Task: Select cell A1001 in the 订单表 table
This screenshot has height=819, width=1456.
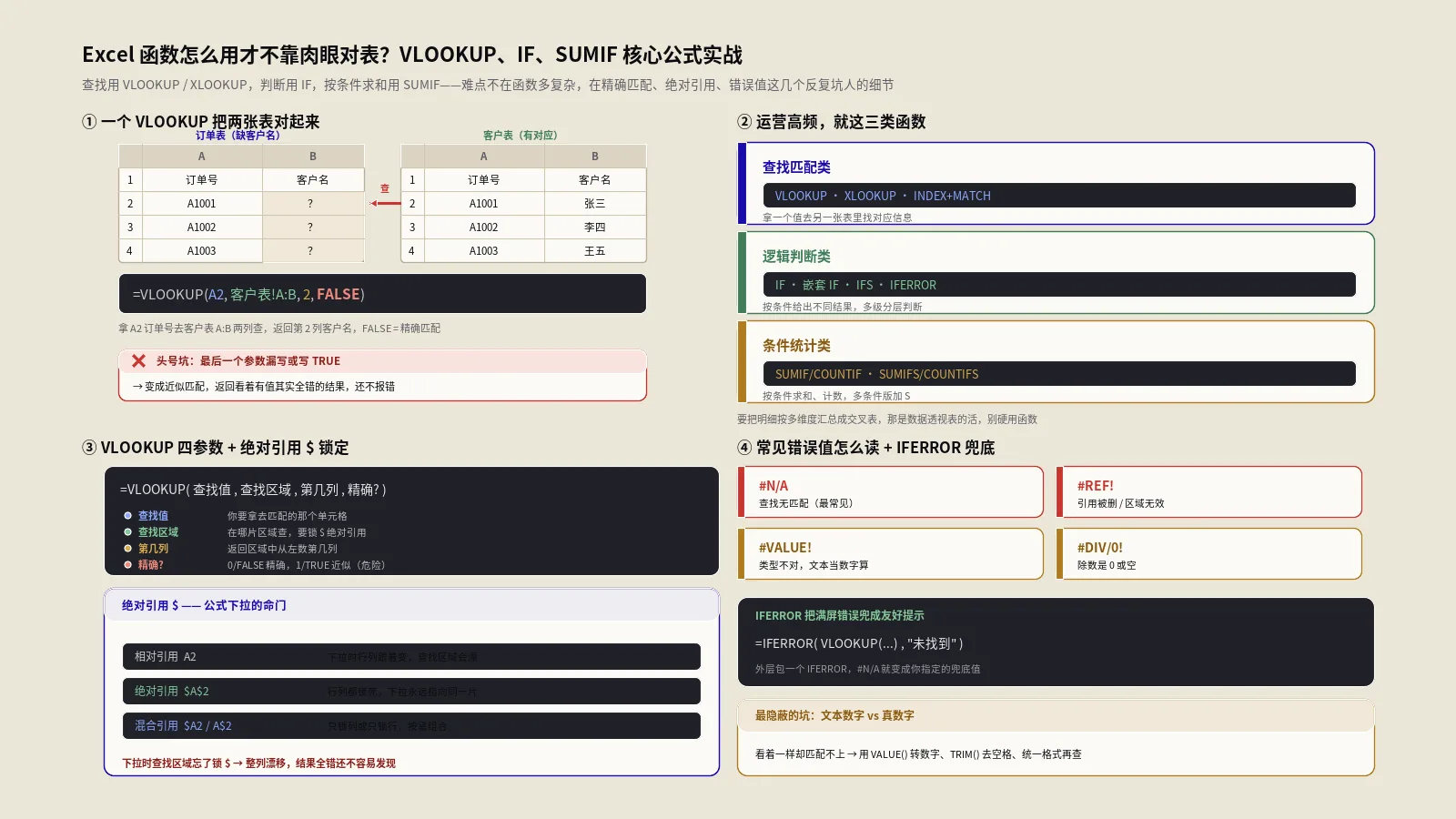Action: click(x=202, y=204)
